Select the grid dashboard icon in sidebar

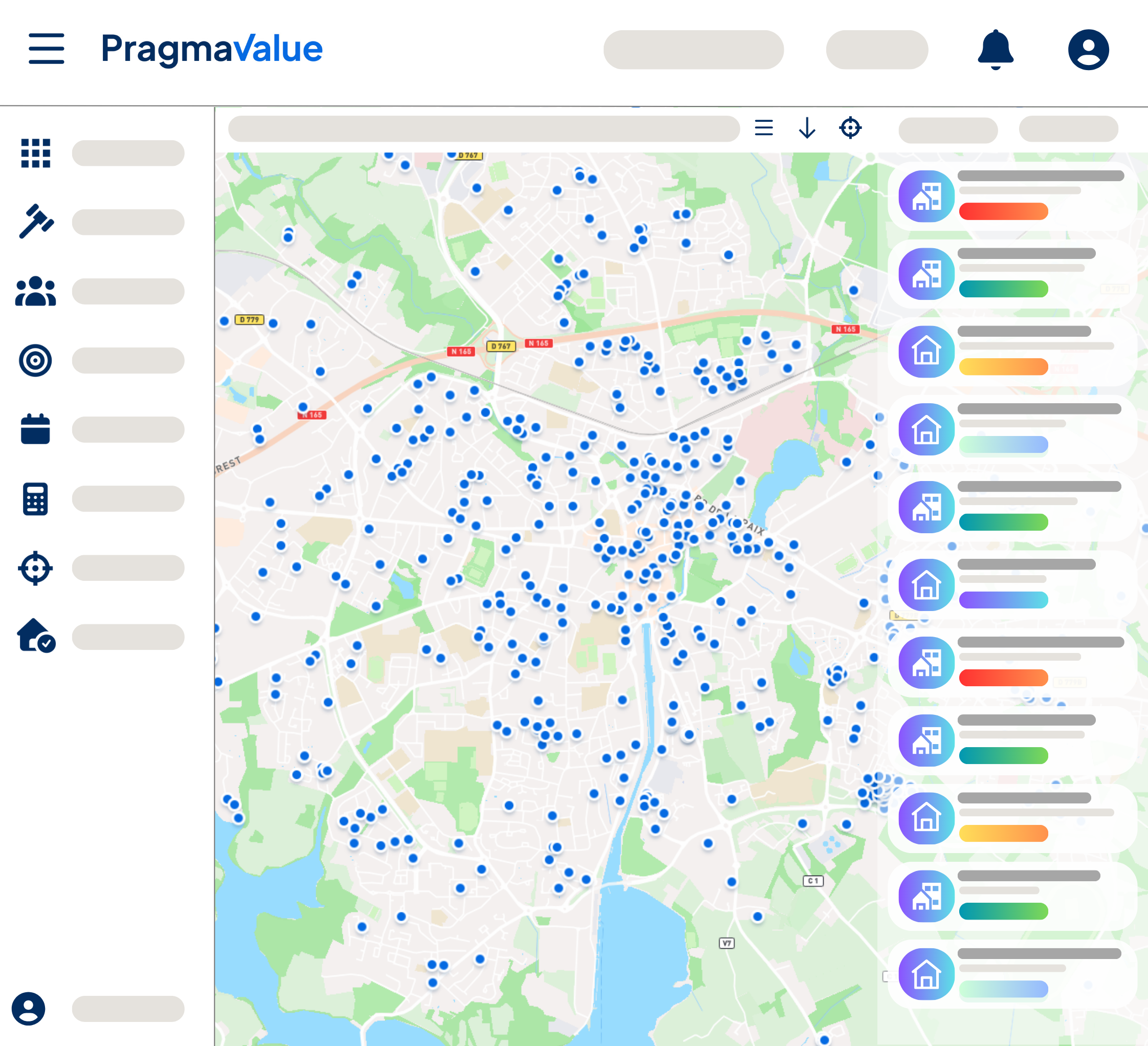(35, 153)
